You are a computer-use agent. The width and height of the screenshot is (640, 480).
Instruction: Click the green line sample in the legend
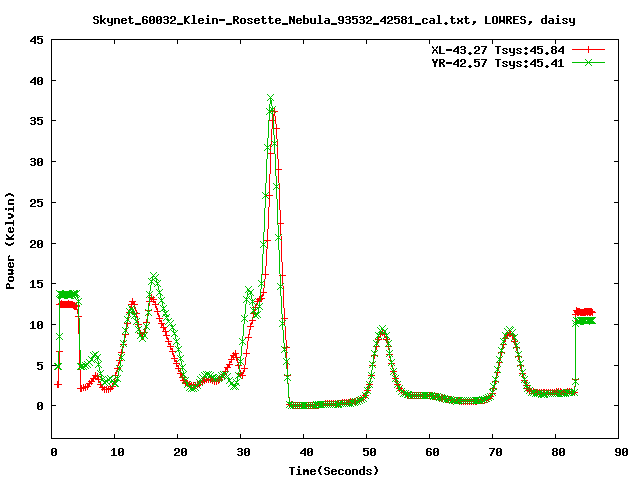tap(588, 62)
